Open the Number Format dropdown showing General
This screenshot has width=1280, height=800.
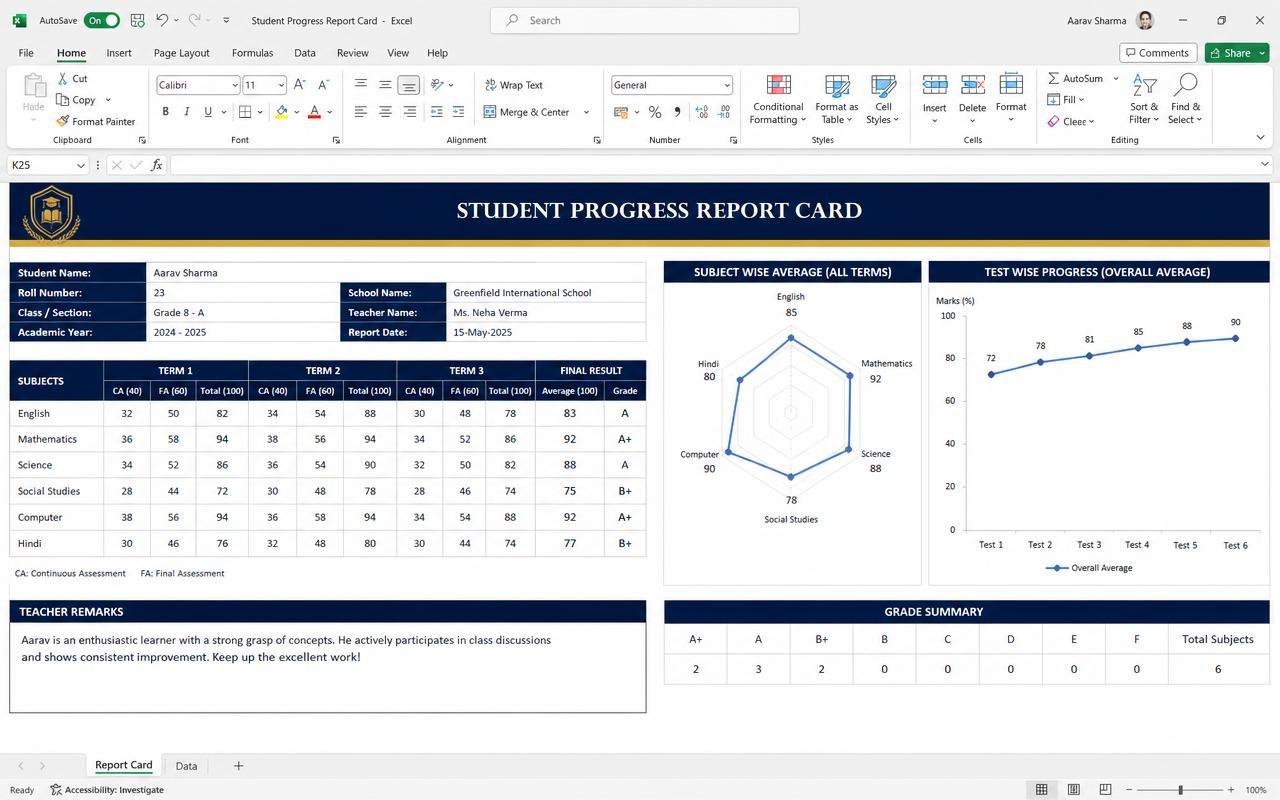(x=726, y=85)
